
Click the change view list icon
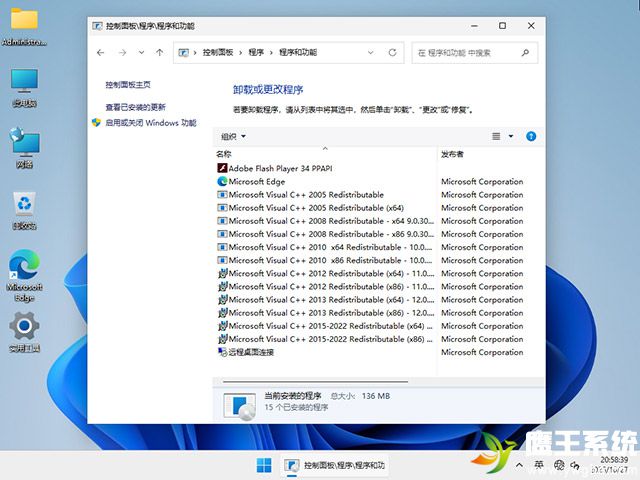pos(496,136)
